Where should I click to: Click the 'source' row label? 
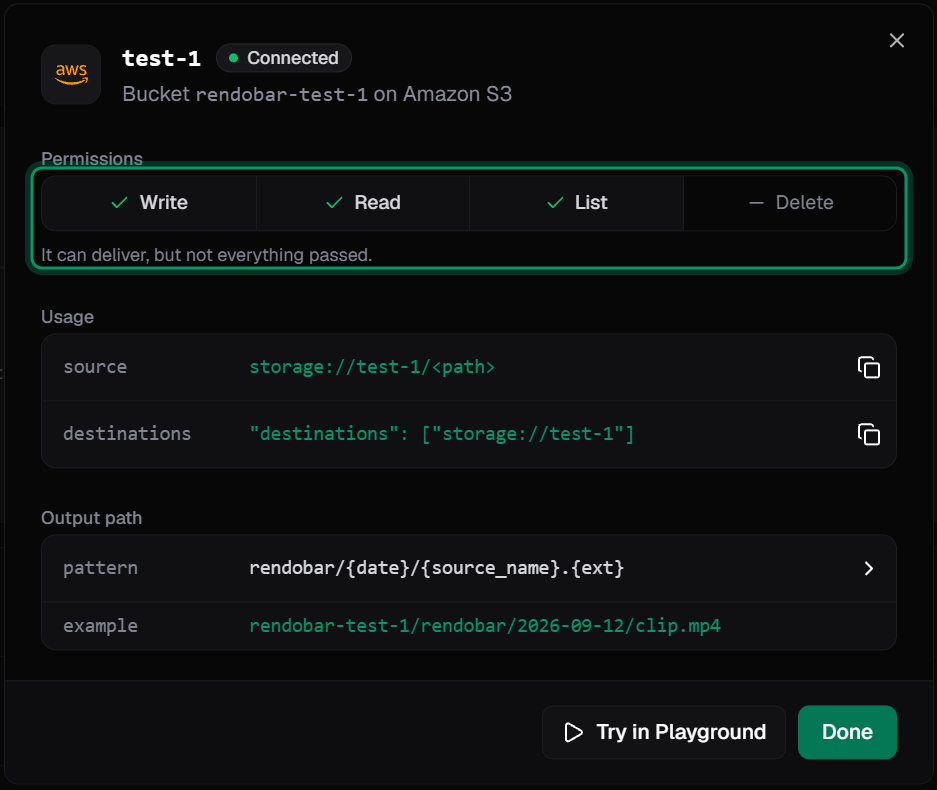(x=95, y=367)
